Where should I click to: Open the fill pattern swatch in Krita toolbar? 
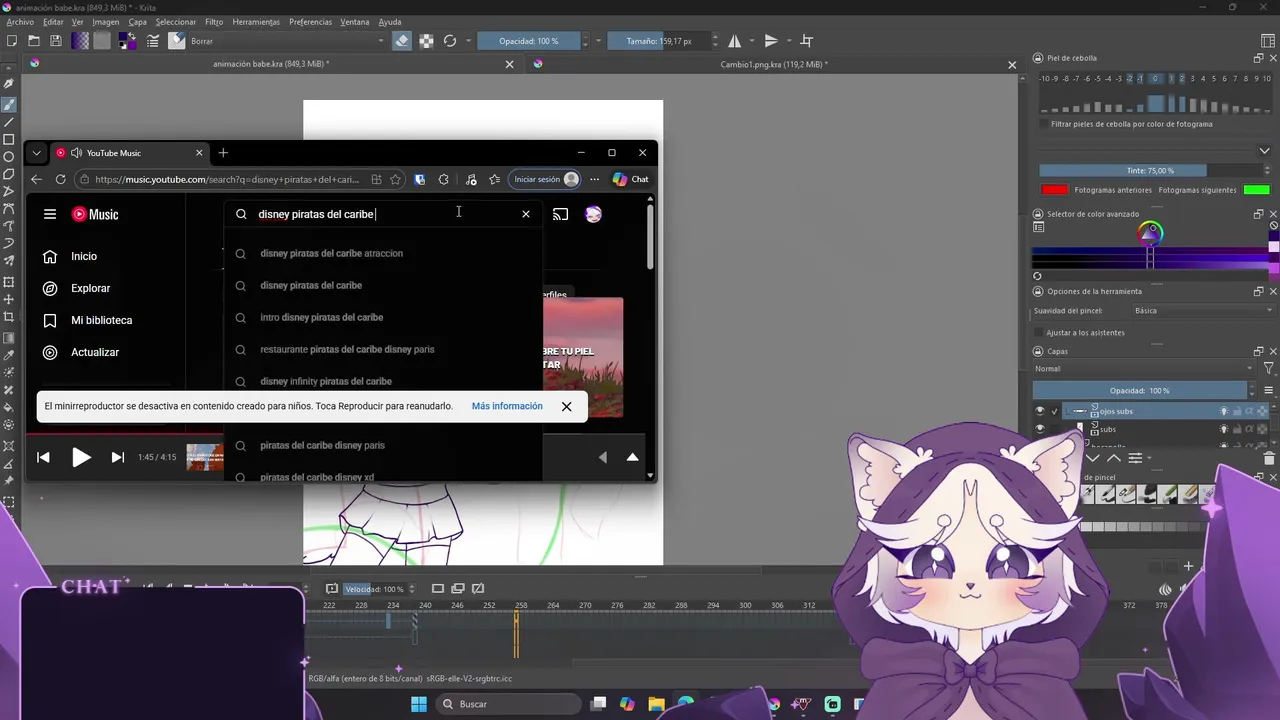[102, 41]
